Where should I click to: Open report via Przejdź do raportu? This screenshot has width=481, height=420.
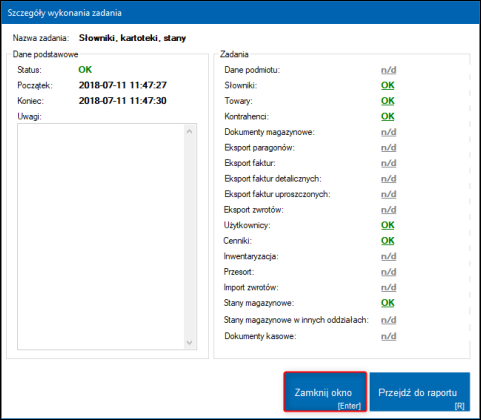[420, 392]
